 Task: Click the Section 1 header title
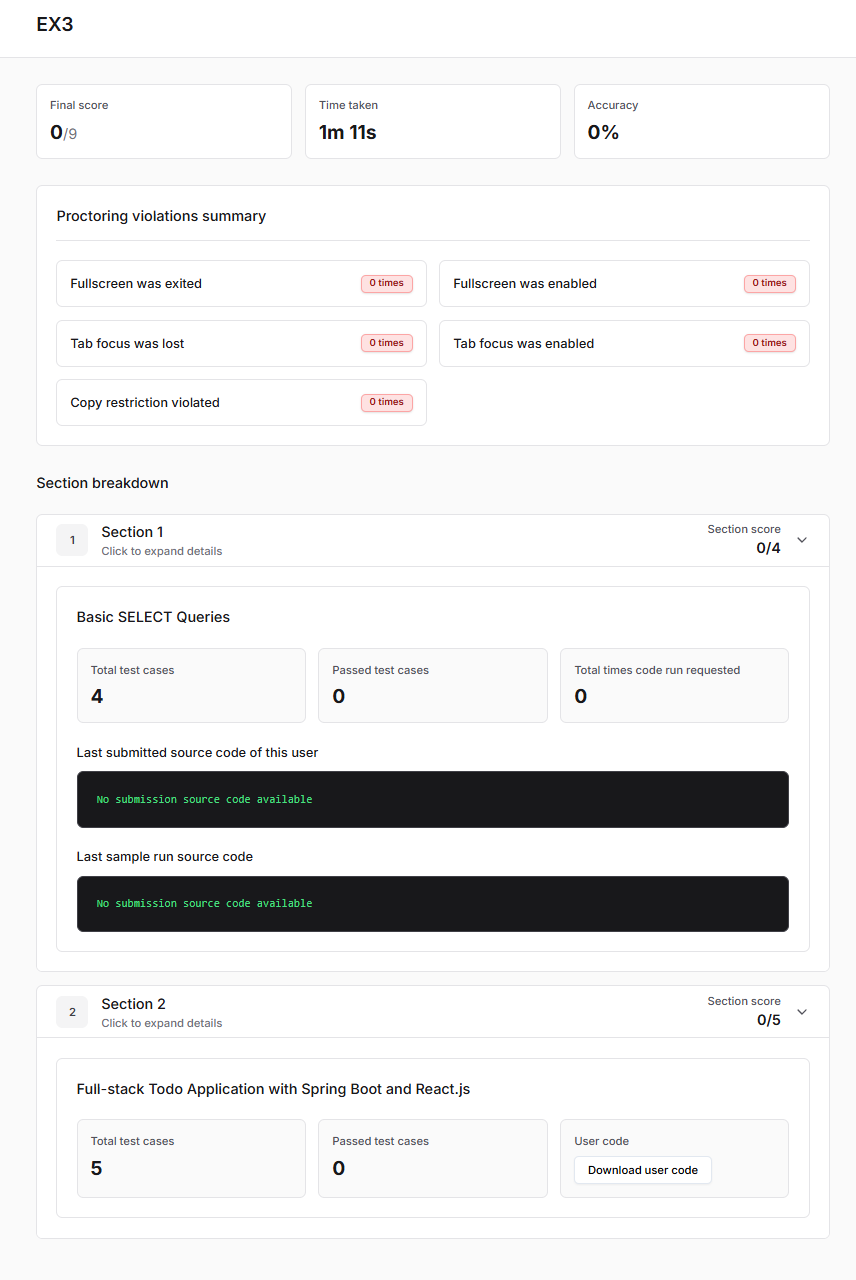[x=132, y=532]
